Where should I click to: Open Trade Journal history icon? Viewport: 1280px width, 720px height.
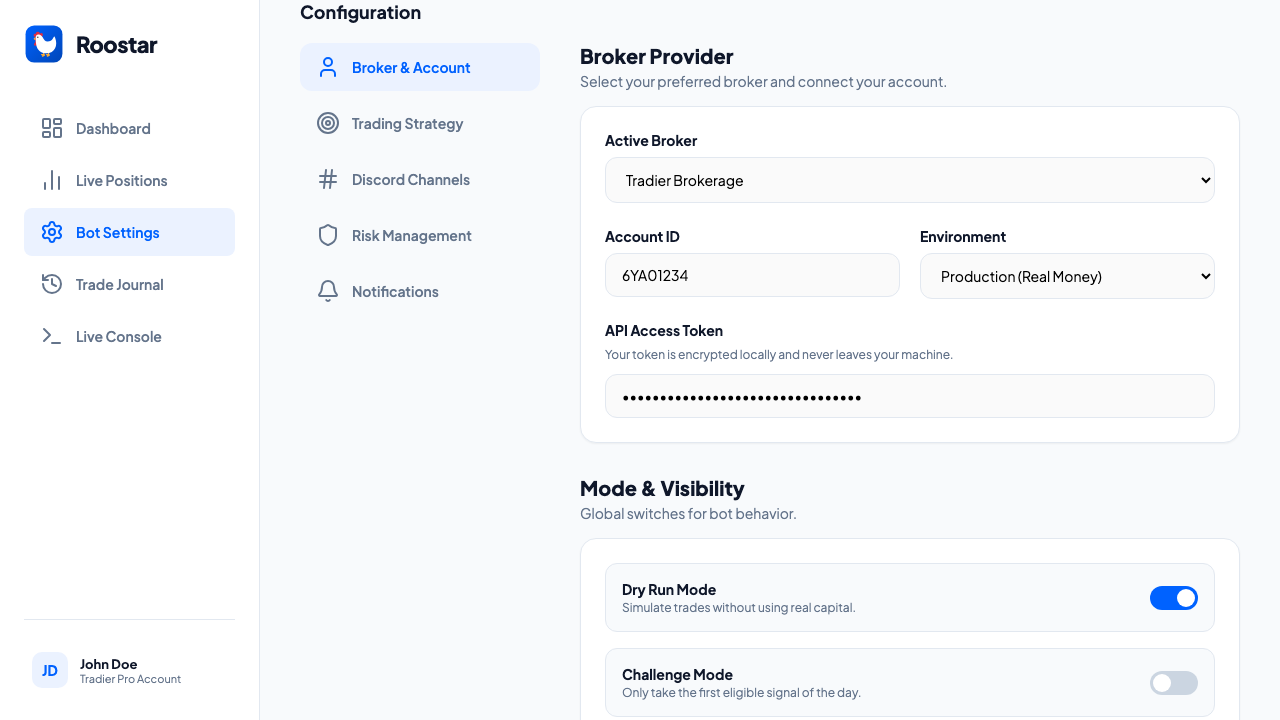coord(51,284)
